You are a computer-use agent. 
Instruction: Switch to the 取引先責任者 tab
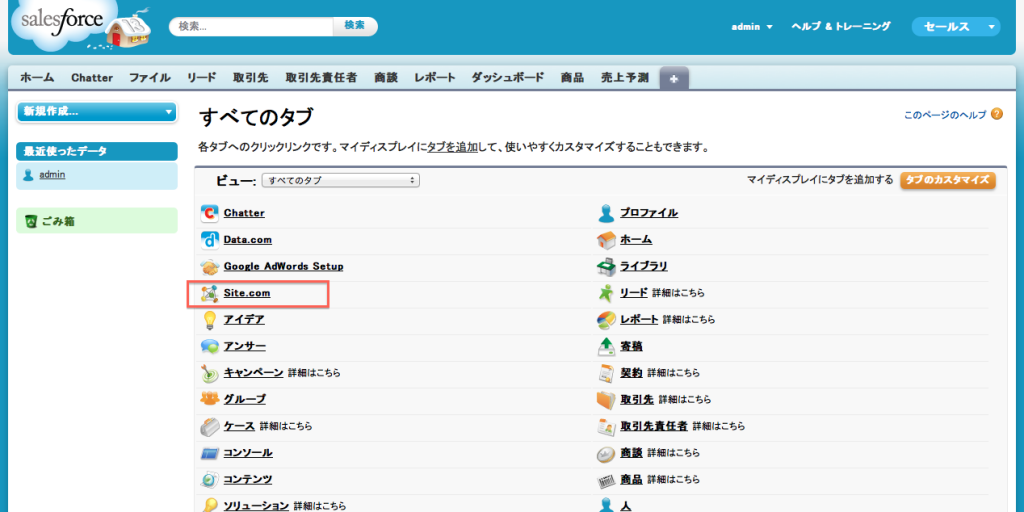tap(321, 78)
